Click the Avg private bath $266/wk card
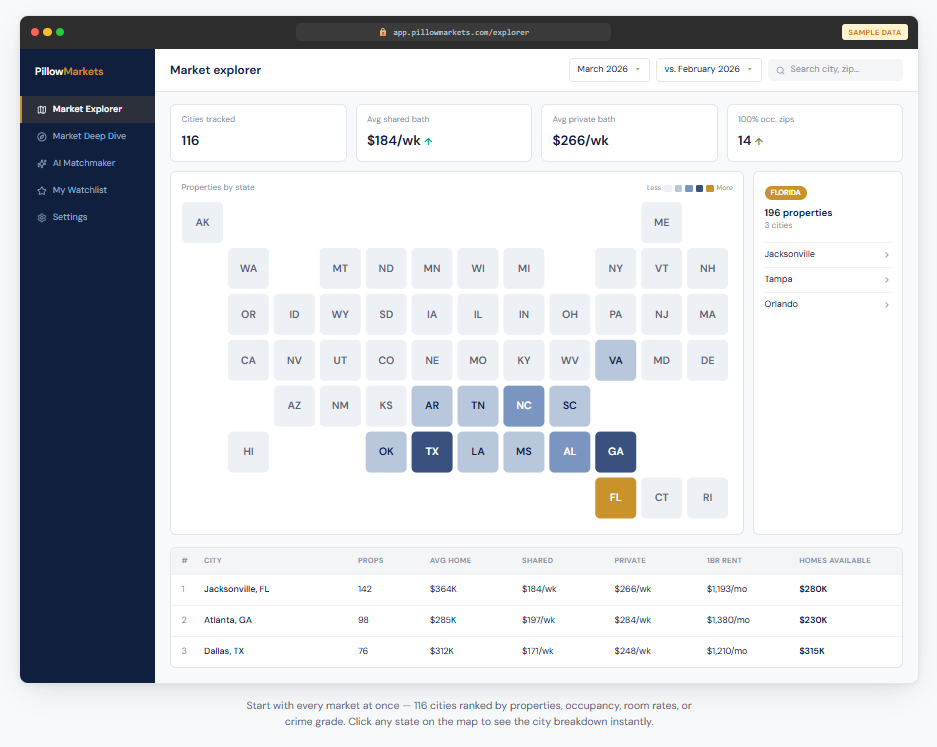 point(629,133)
